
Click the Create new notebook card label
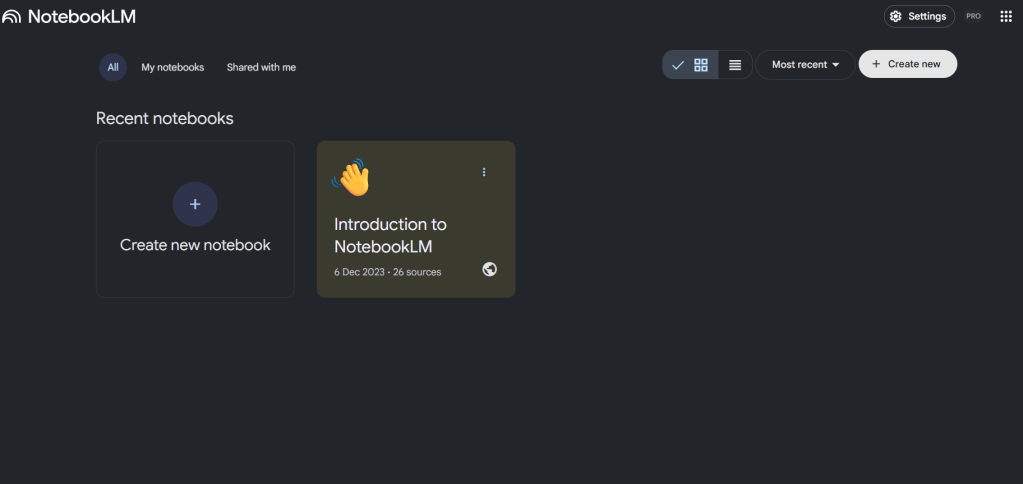pyautogui.click(x=195, y=245)
